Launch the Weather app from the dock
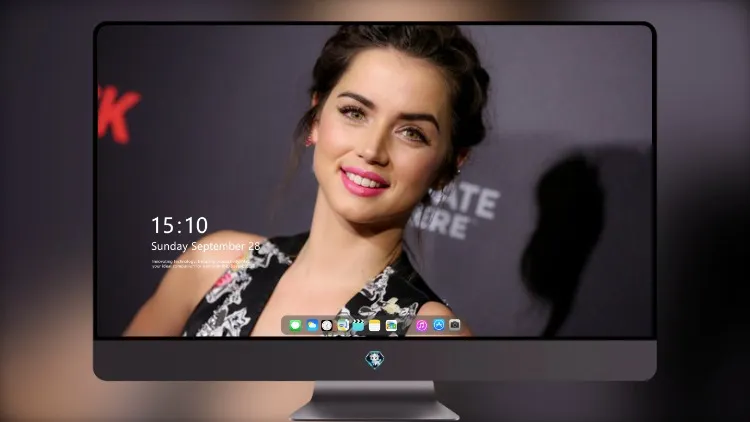 (x=311, y=325)
